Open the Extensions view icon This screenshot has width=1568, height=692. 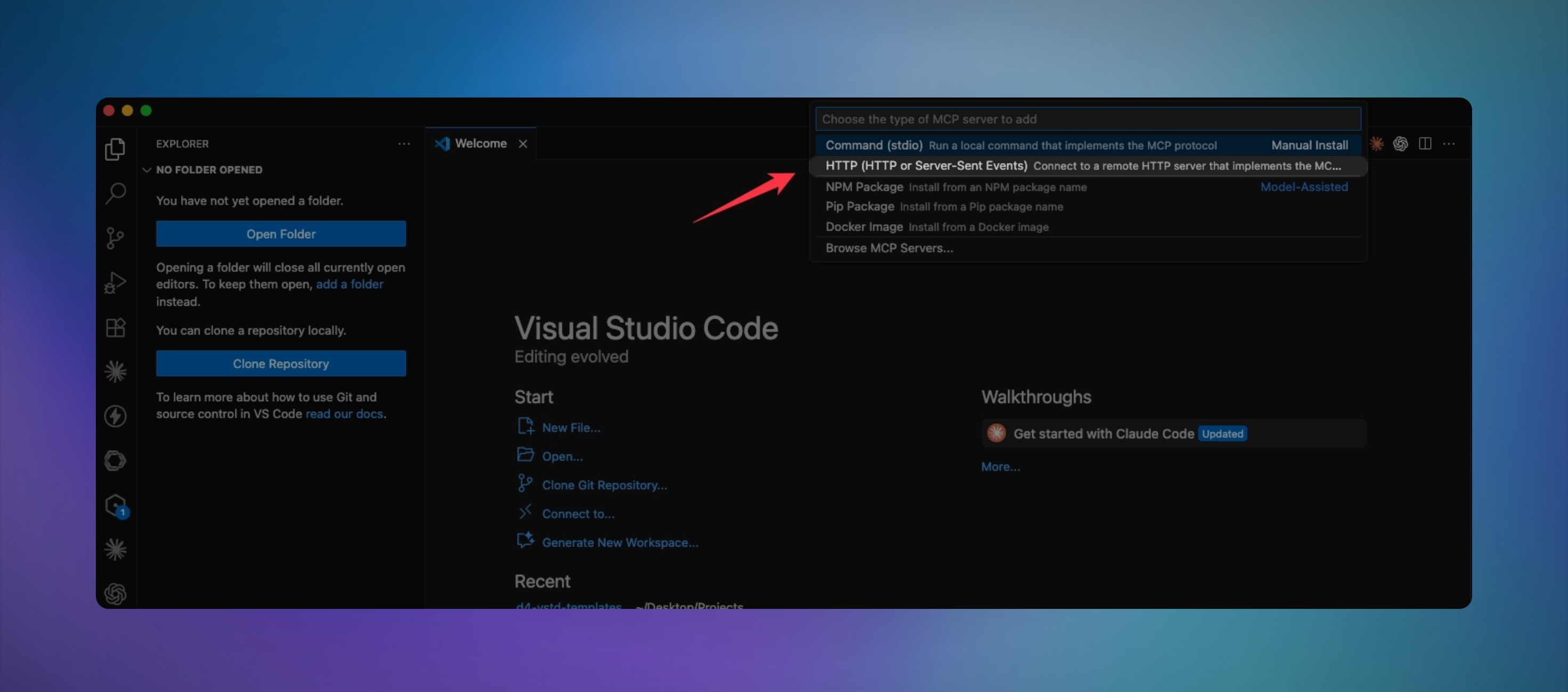[x=115, y=328]
